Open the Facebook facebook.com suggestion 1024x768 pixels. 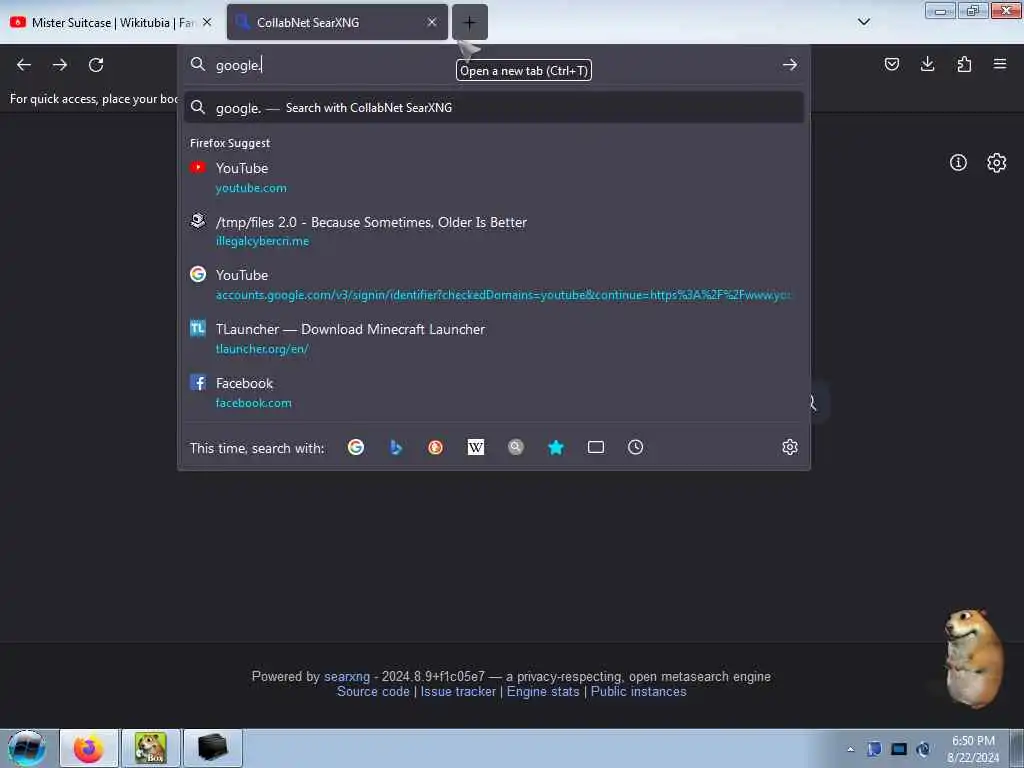click(x=494, y=392)
